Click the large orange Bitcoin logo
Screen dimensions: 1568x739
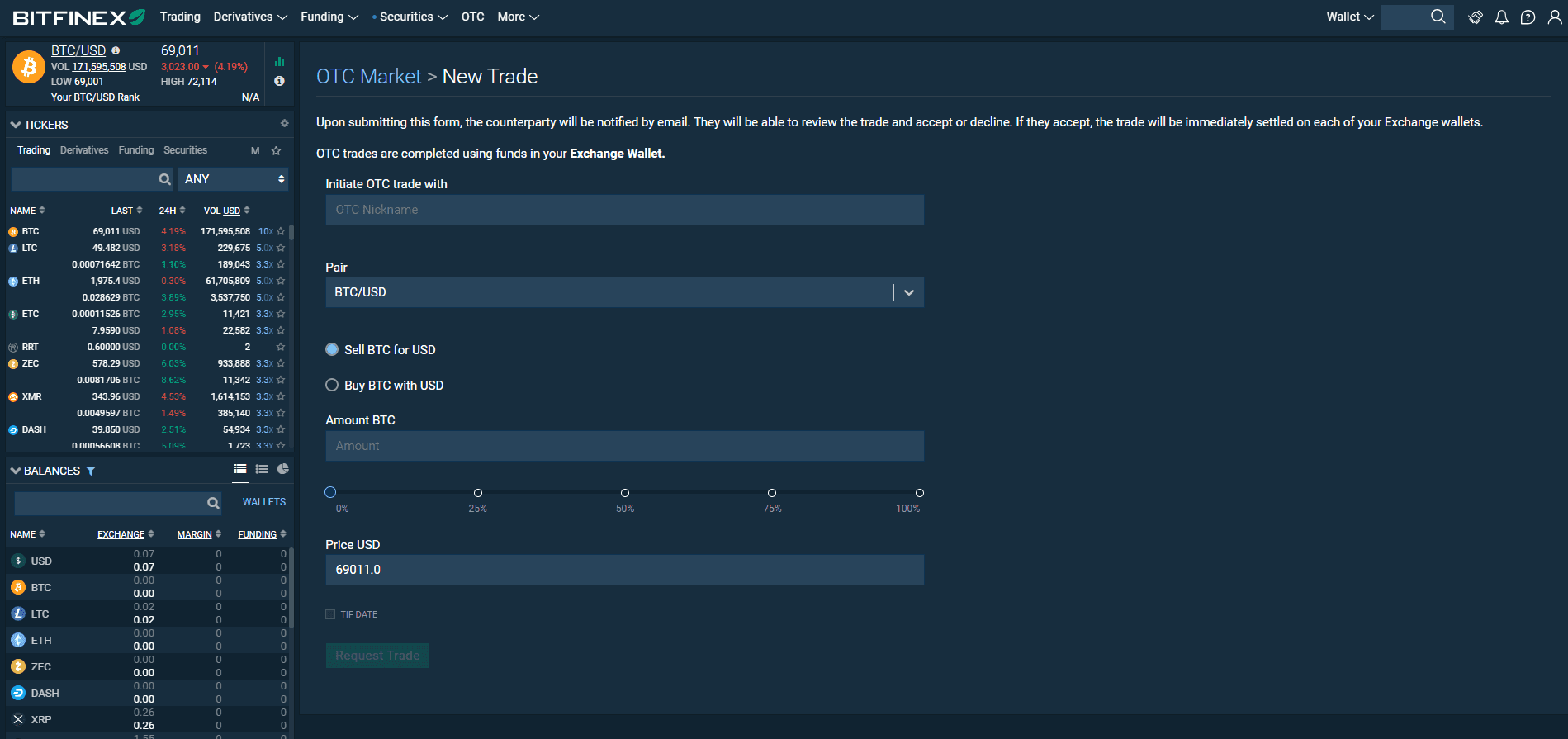(x=29, y=67)
